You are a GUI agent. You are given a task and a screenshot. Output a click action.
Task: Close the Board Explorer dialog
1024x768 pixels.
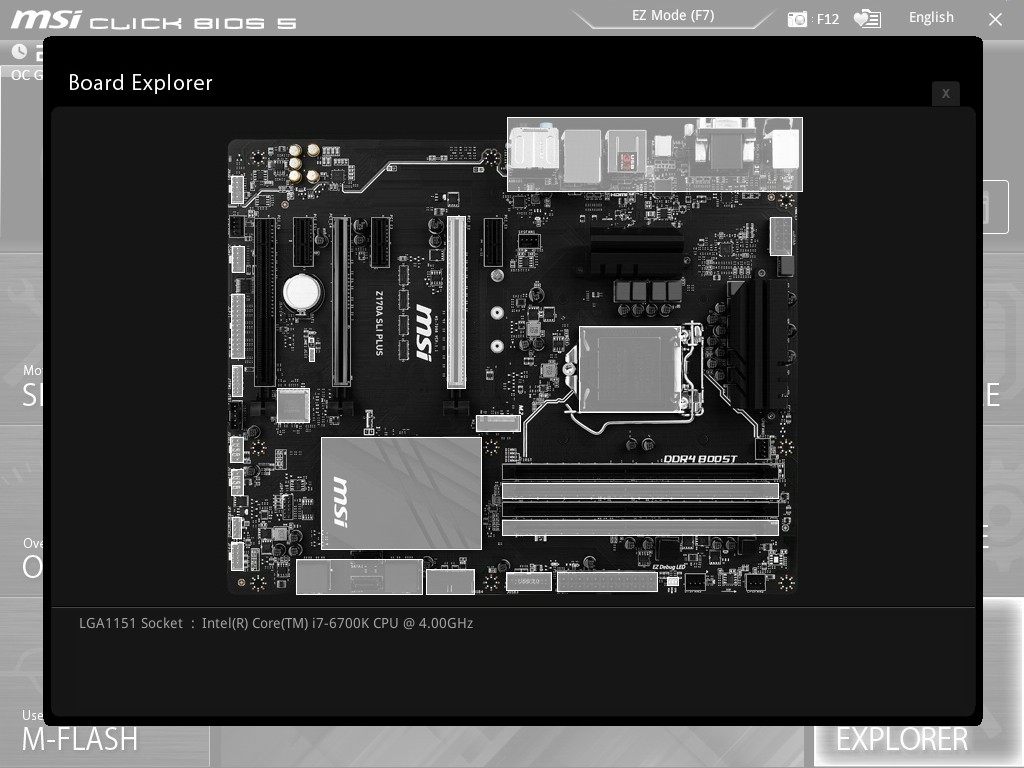tap(946, 93)
